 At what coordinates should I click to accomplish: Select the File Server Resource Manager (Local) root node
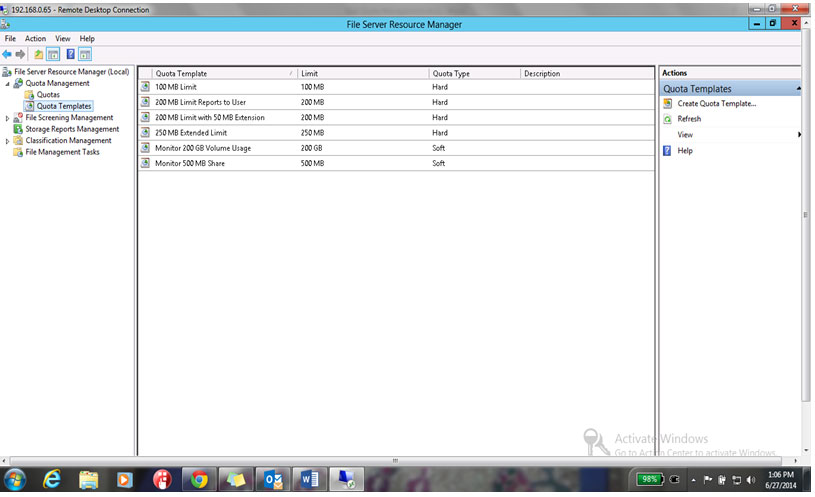[x=72, y=72]
